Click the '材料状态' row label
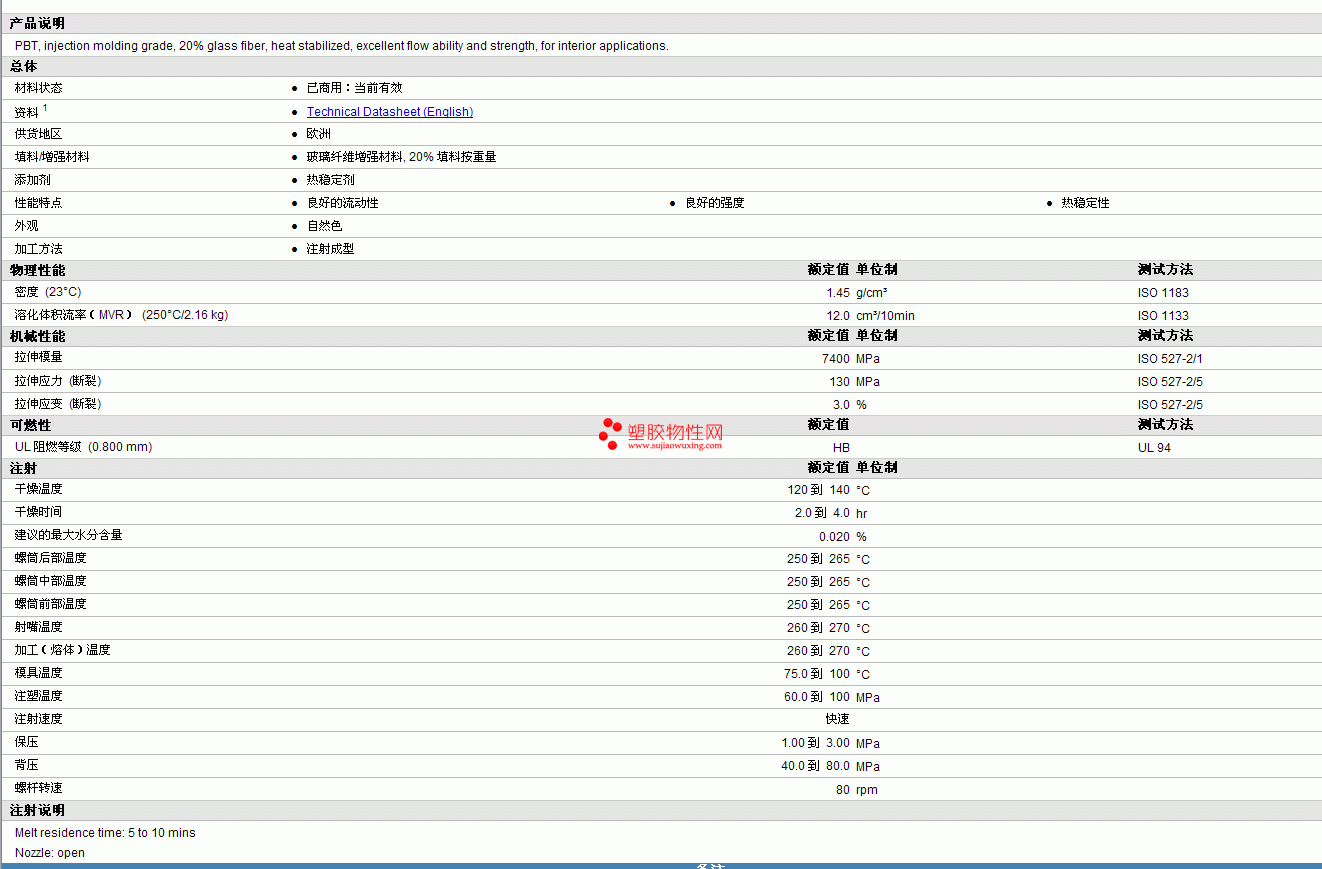This screenshot has width=1322, height=869. point(38,88)
